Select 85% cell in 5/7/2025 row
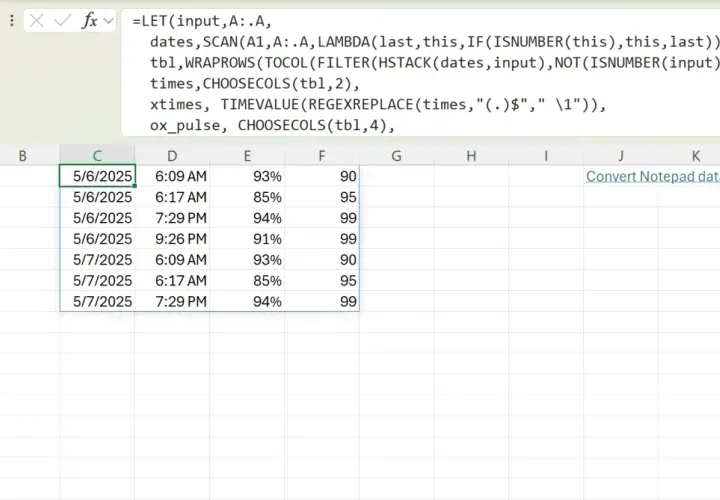720x500 pixels. pyautogui.click(x=247, y=281)
